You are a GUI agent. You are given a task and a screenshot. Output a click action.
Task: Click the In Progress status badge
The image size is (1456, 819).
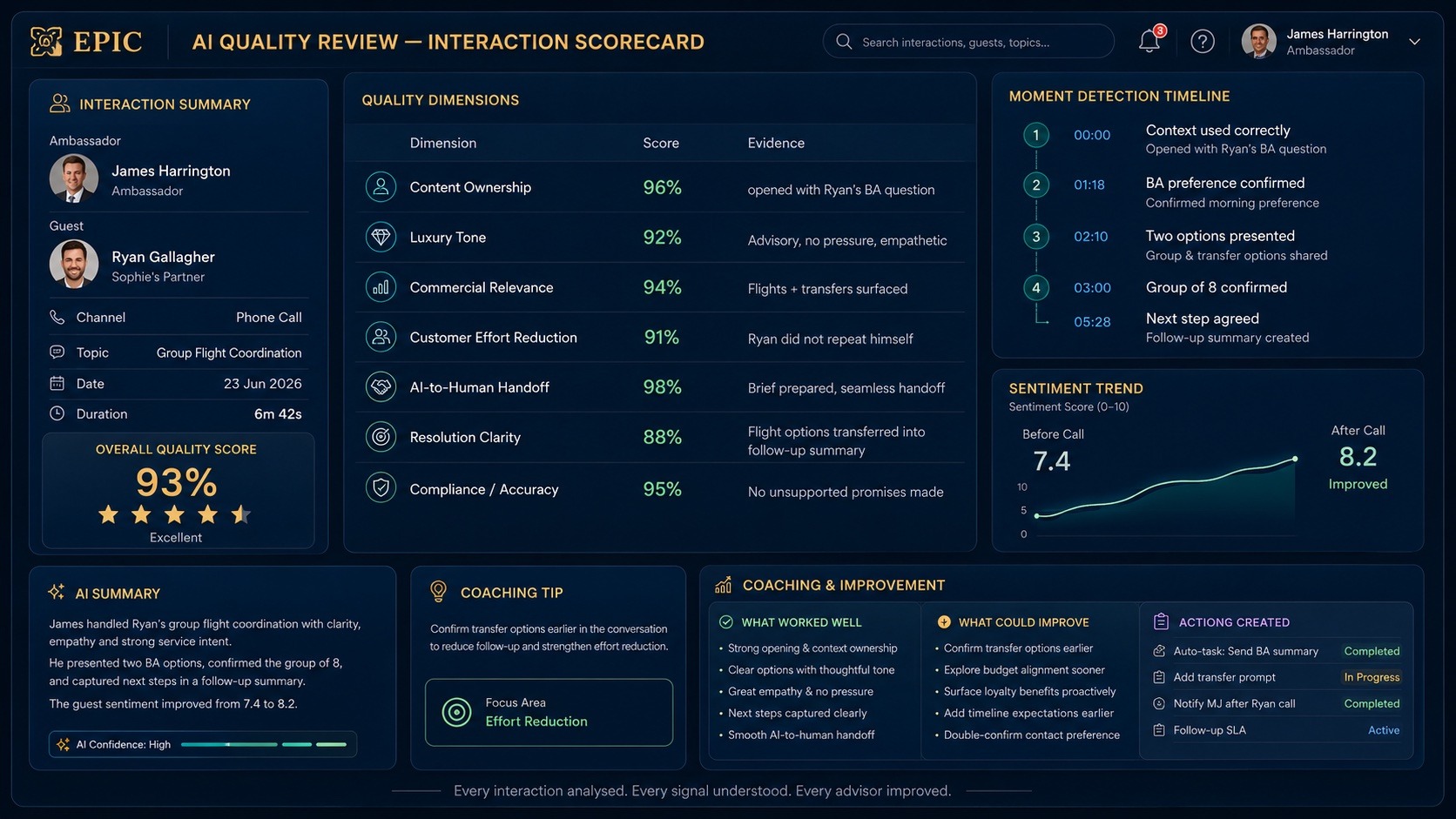pyautogui.click(x=1372, y=677)
